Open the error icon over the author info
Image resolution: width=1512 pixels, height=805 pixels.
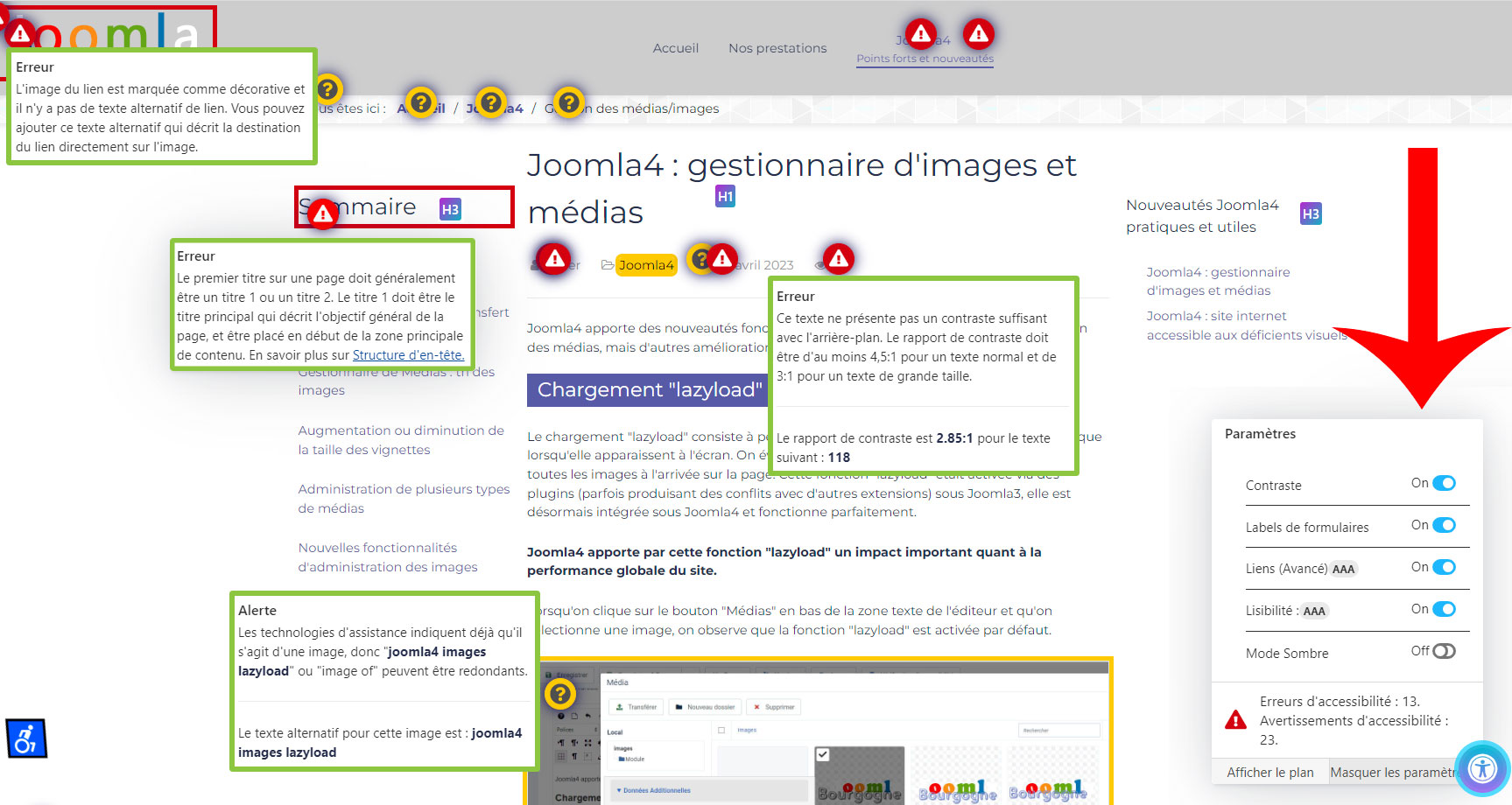coord(554,259)
